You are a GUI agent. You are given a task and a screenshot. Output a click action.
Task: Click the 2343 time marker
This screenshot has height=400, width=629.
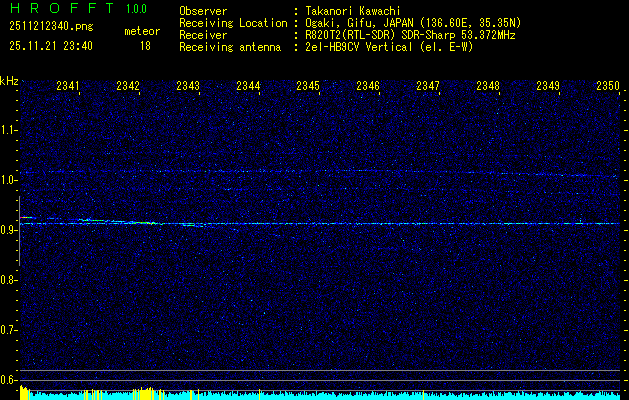click(x=188, y=87)
